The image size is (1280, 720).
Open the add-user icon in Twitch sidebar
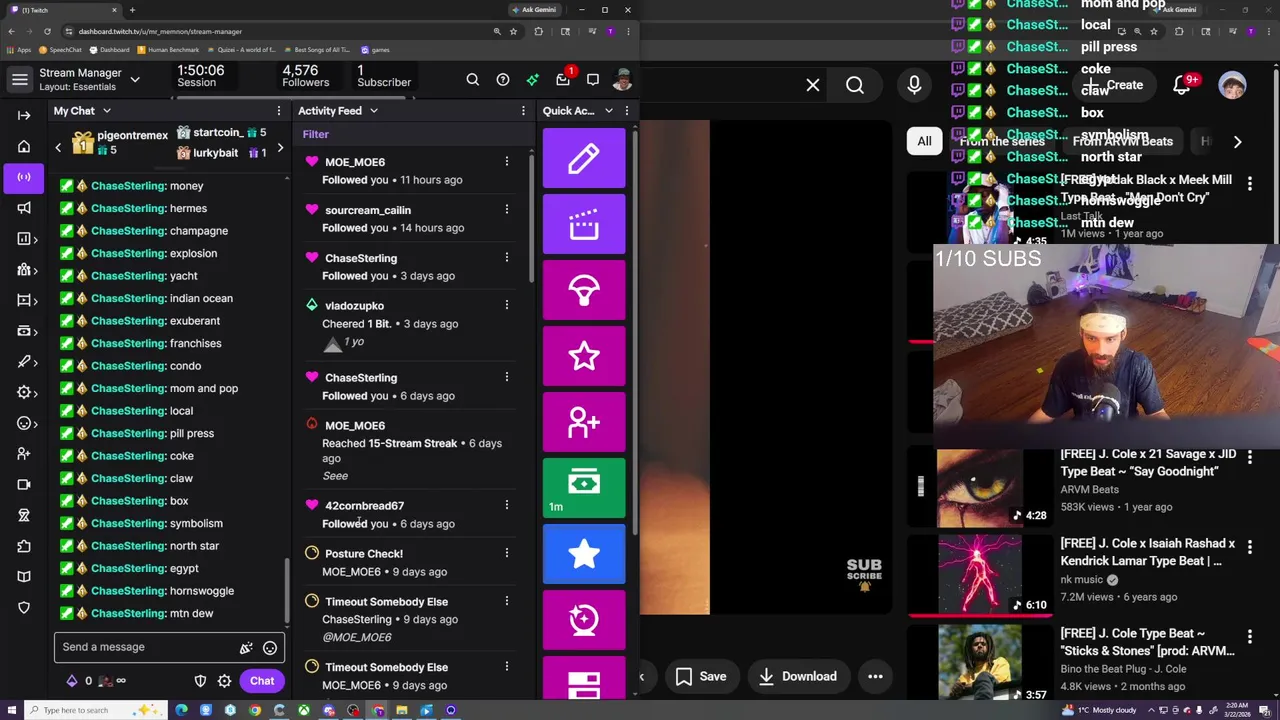click(24, 454)
